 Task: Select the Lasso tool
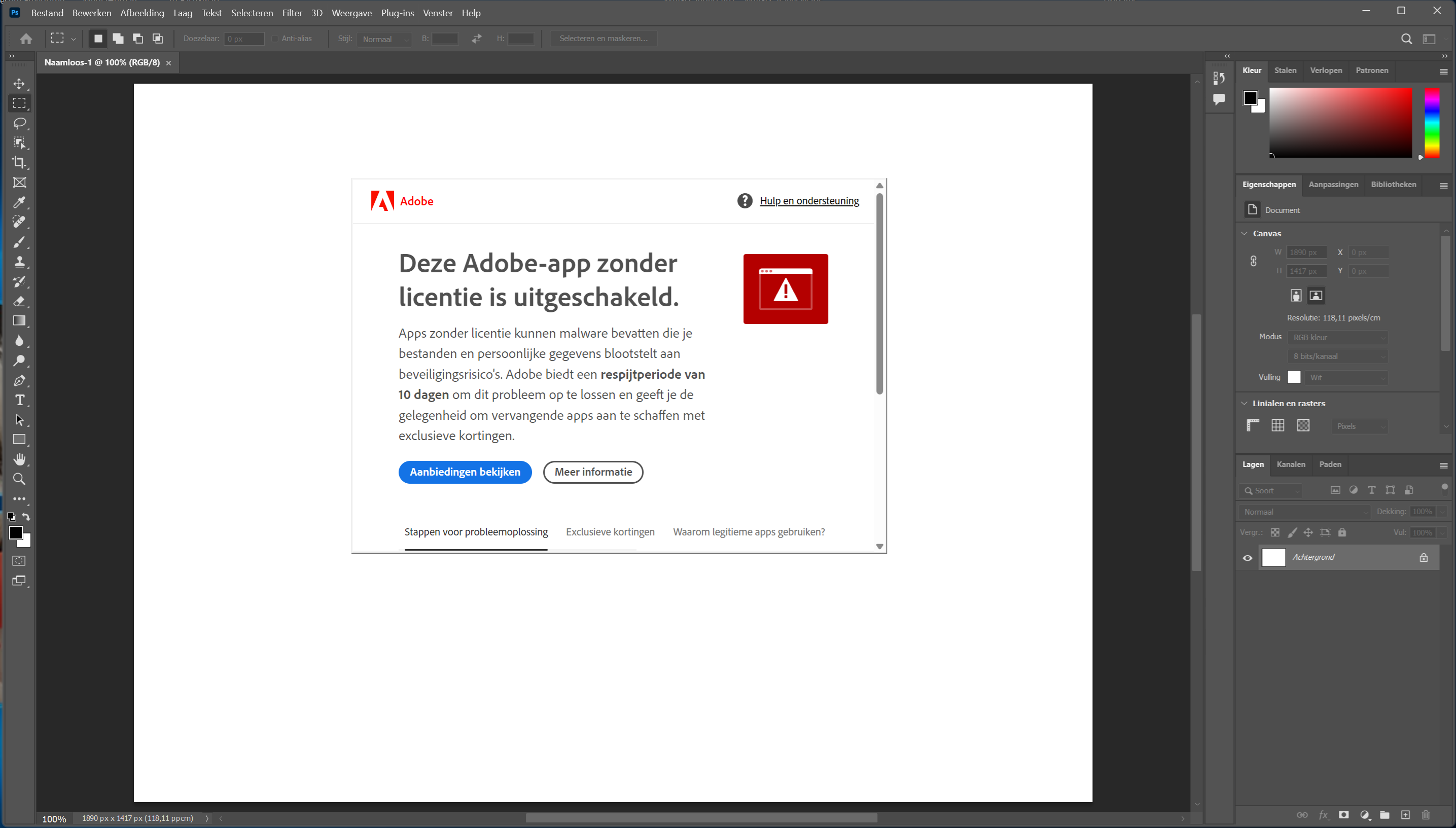coord(19,123)
